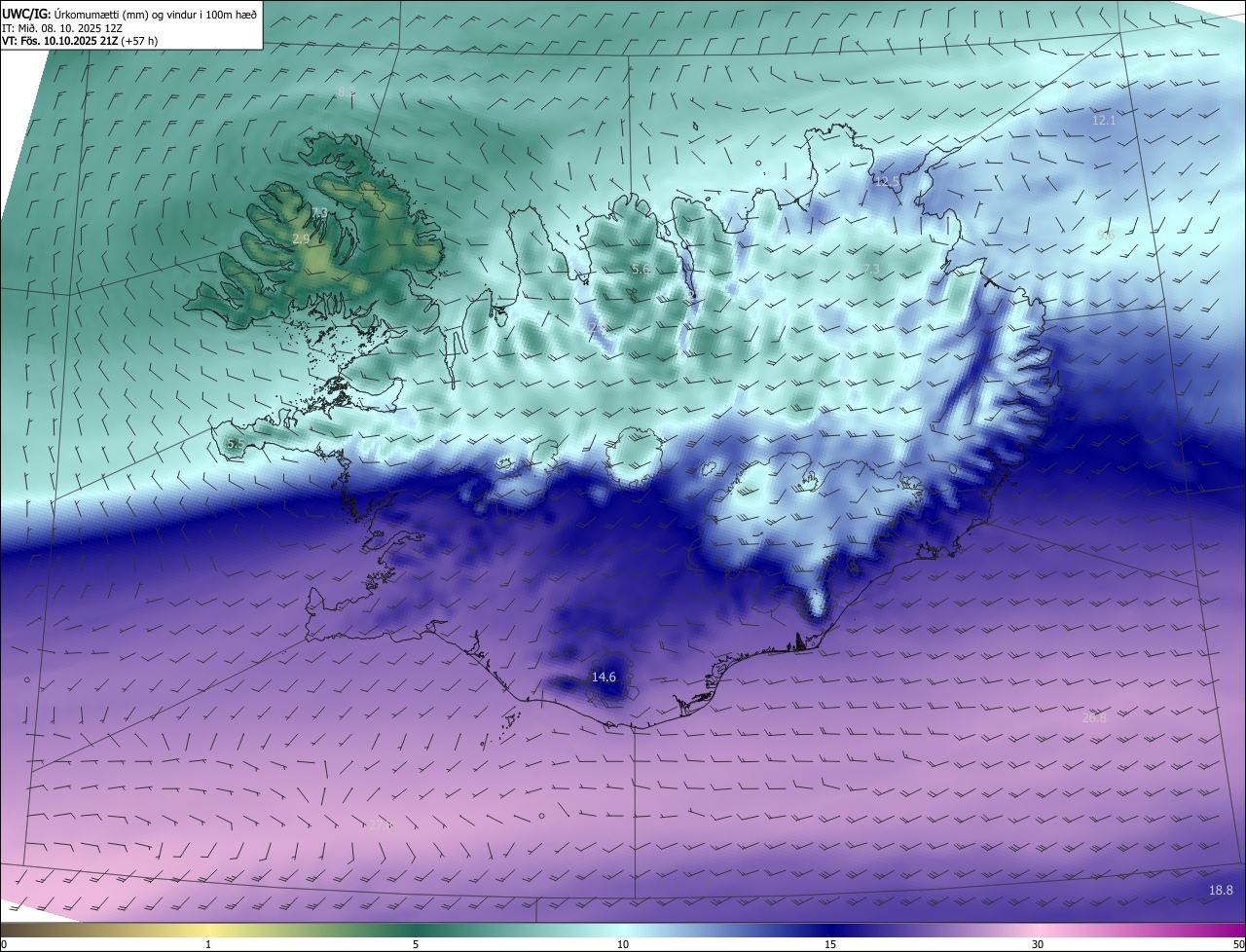Click the 26.8 value label on the map
This screenshot has width=1246, height=952.
coord(1094,717)
